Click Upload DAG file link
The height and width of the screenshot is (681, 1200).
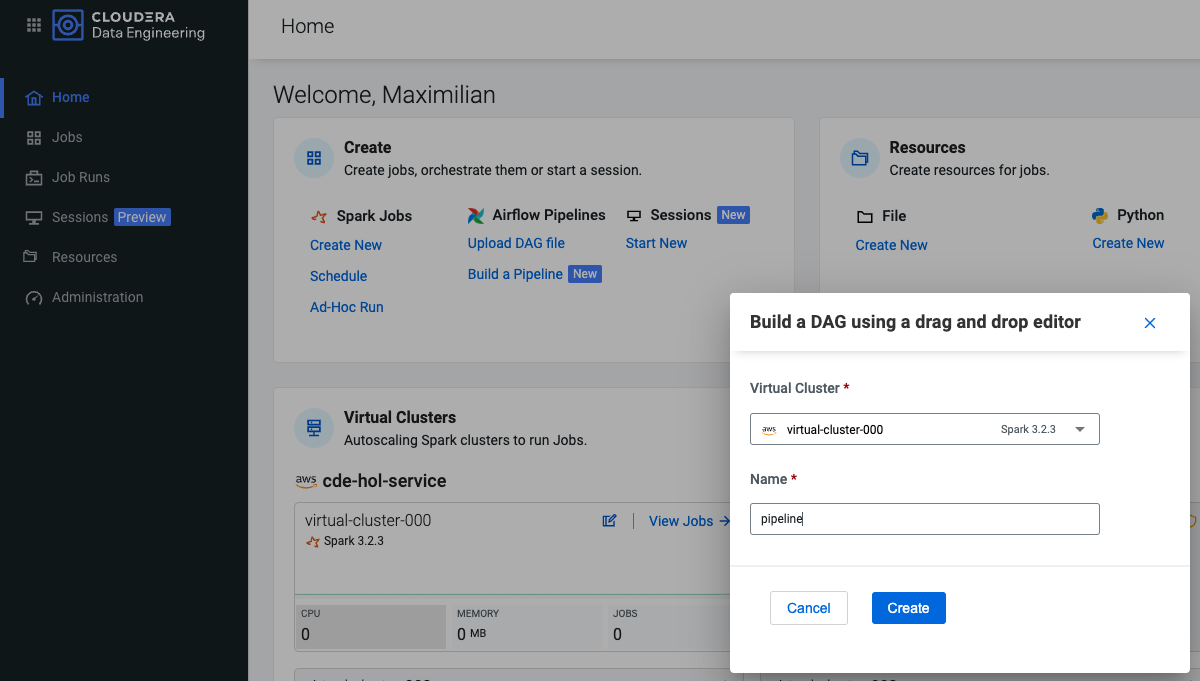516,243
